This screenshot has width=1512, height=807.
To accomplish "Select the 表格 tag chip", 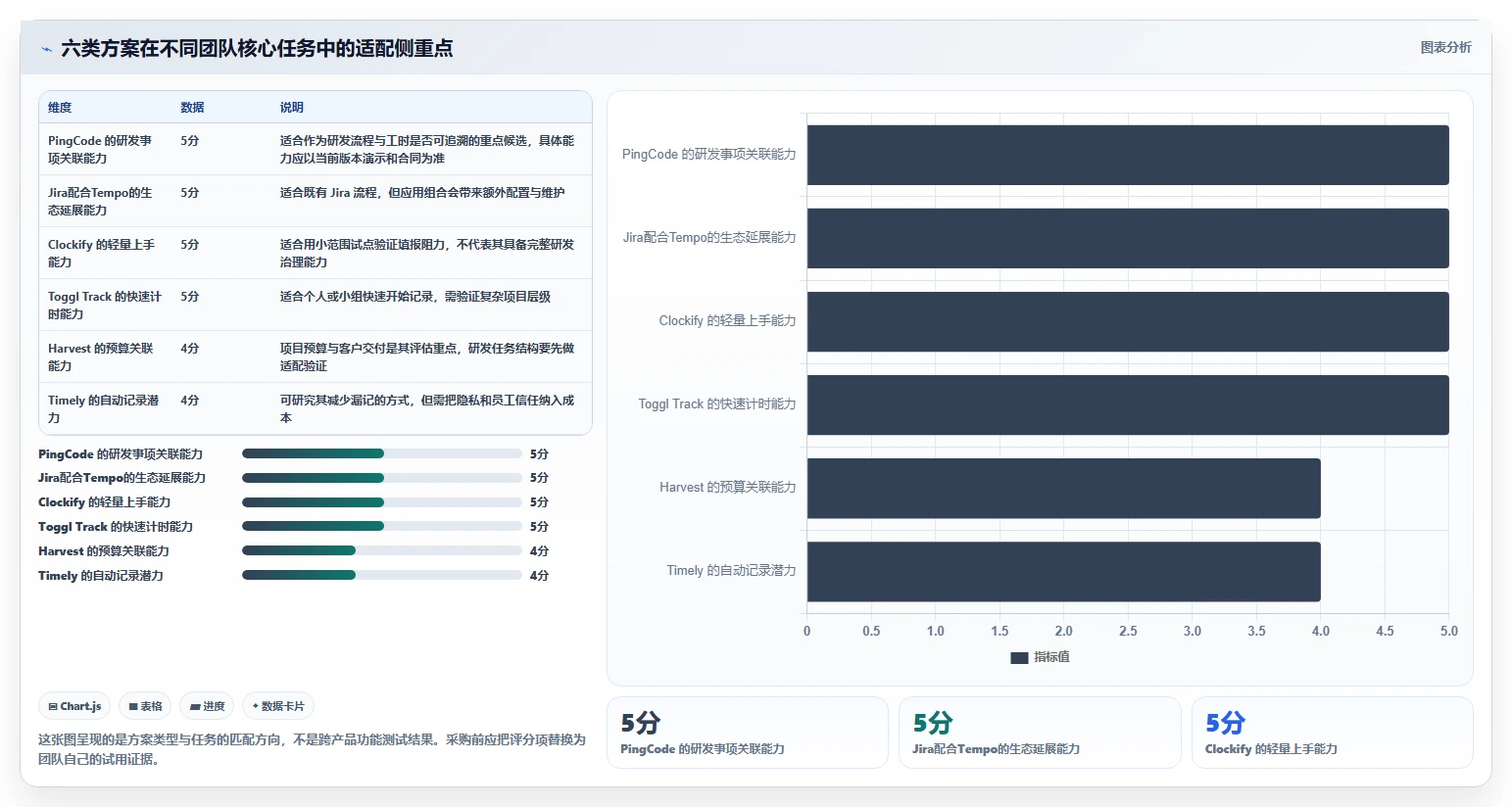I will [145, 706].
